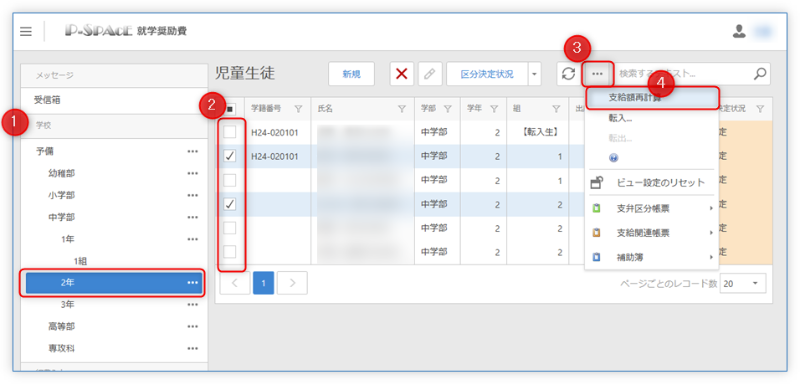Image resolution: width=800 pixels, height=384 pixels.
Task: Uncheck the fourth table row checkbox
Action: pos(230,204)
